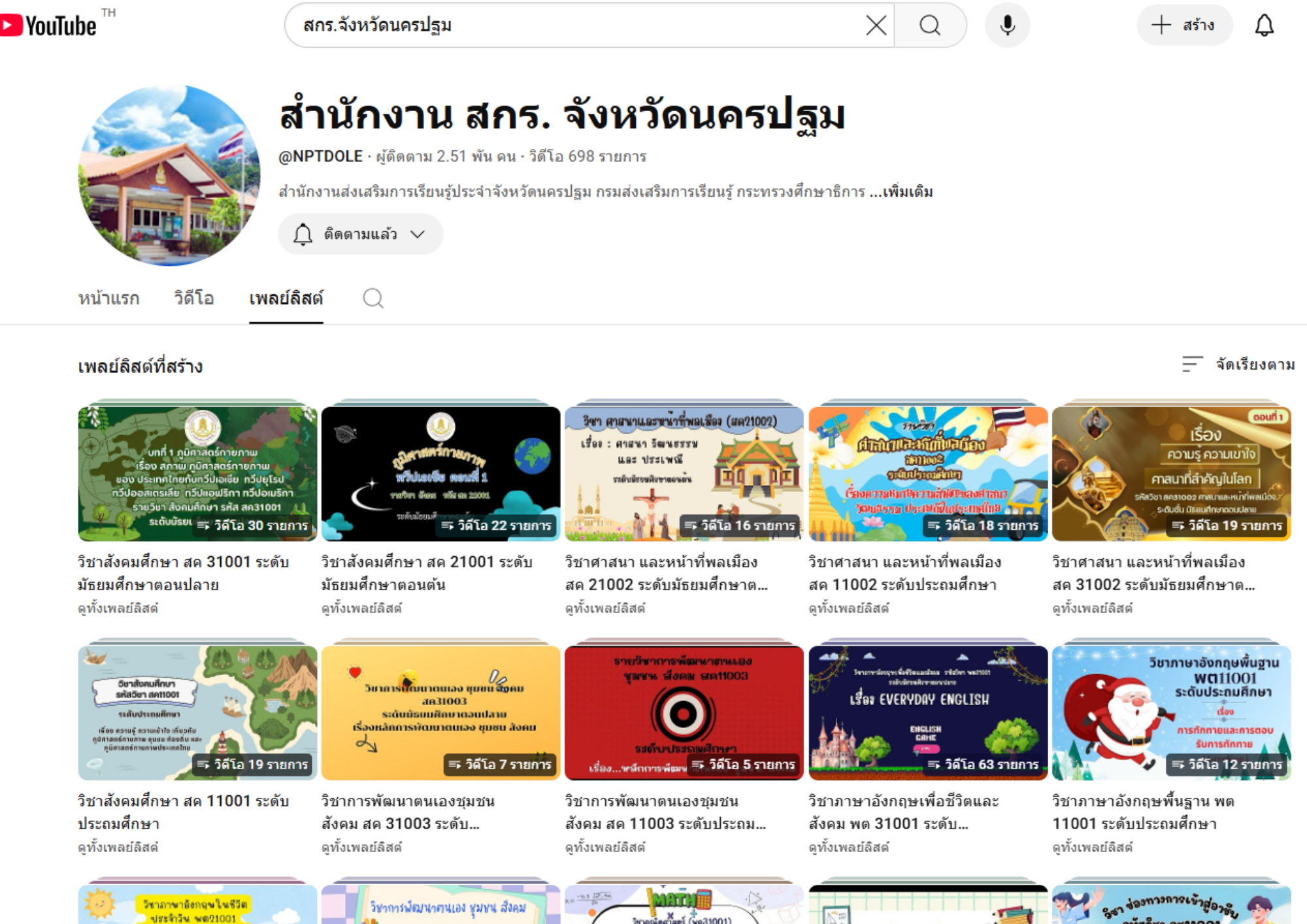Start voice search with the microphone icon
Viewport: 1307px width, 924px height.
(x=1007, y=25)
